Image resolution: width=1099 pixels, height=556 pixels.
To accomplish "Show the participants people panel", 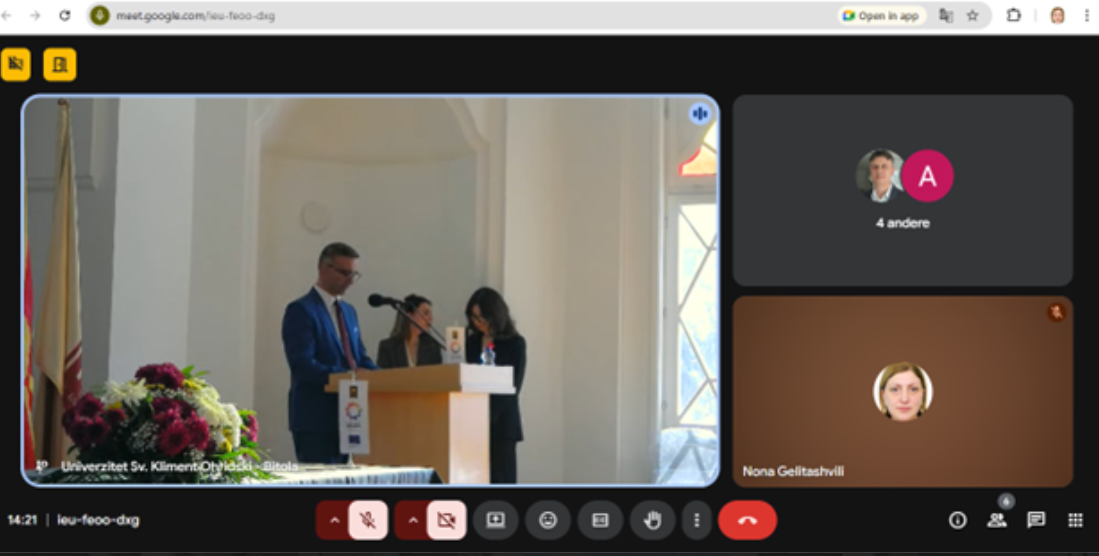I will (x=996, y=520).
